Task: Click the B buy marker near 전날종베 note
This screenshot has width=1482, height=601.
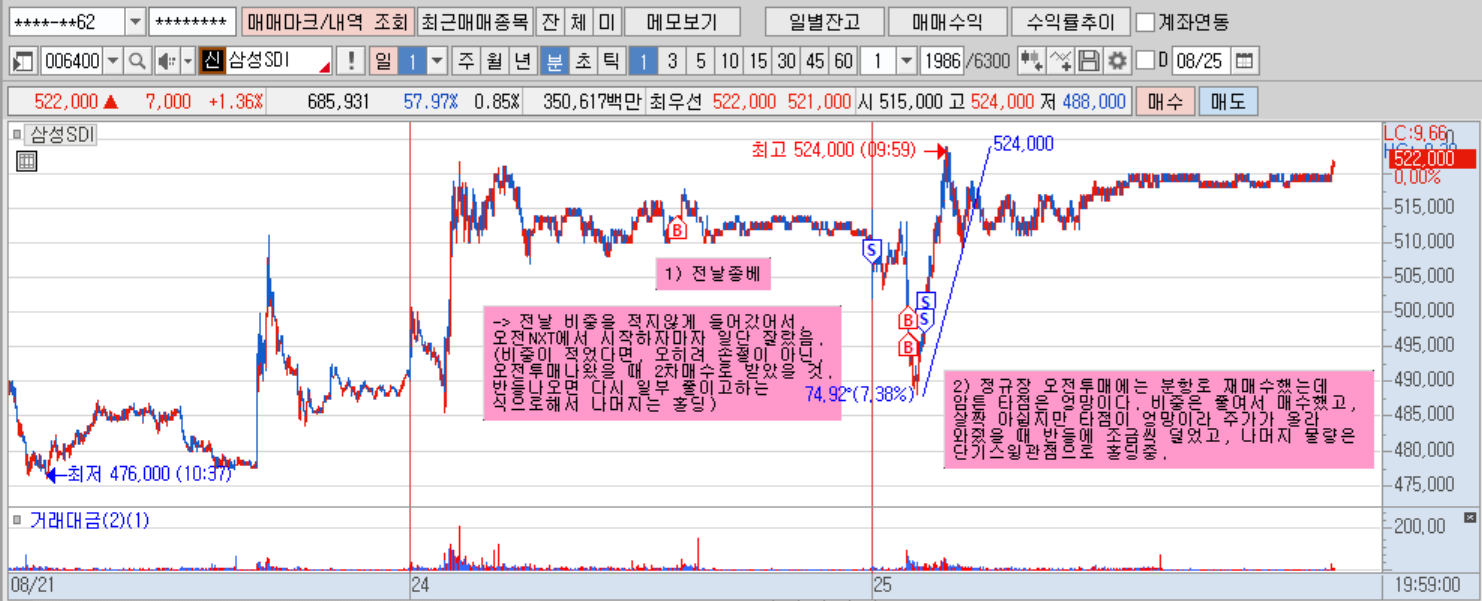Action: (x=677, y=230)
